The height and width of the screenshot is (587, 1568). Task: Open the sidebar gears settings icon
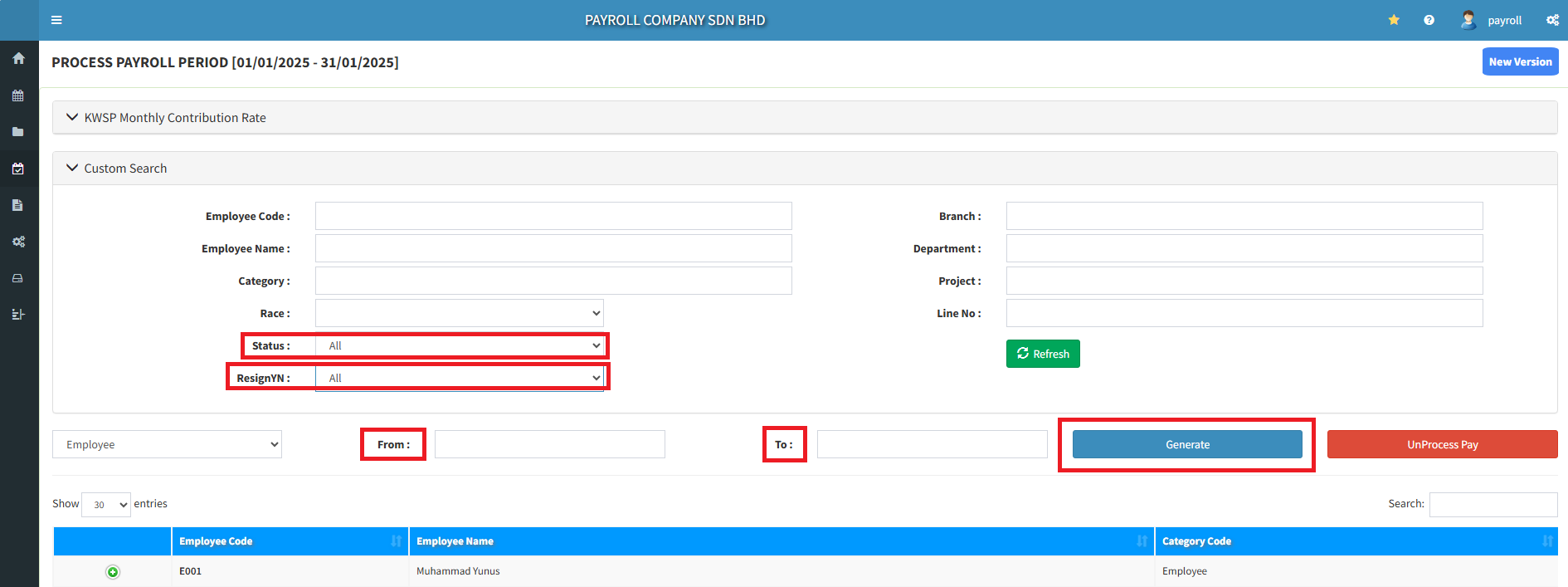18,242
